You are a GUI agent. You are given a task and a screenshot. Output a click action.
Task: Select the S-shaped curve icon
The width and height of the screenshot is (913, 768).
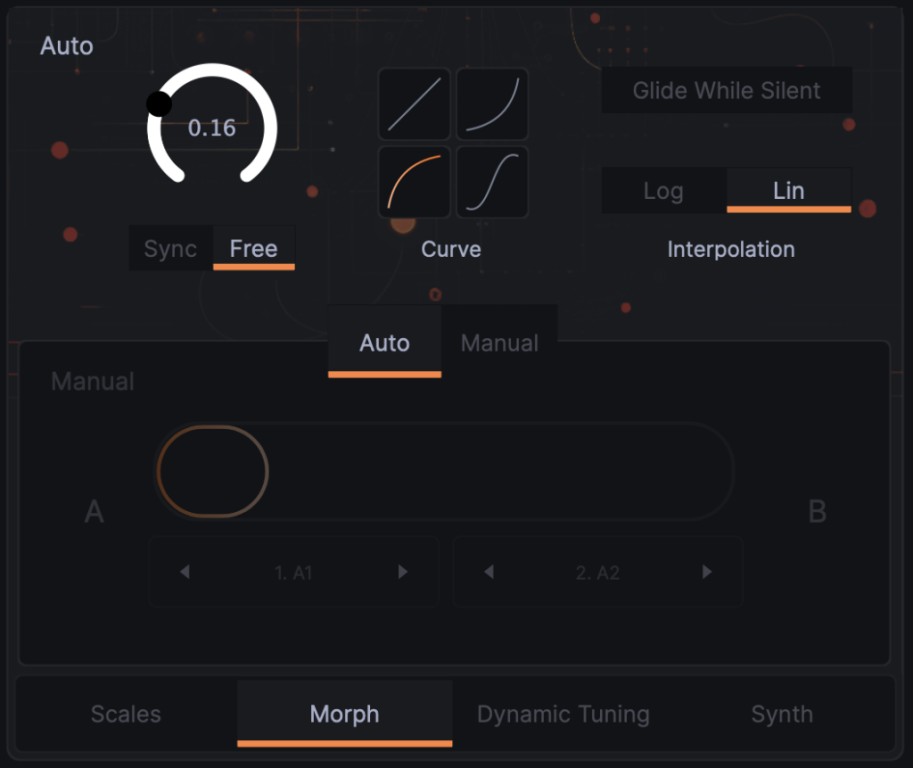(493, 182)
